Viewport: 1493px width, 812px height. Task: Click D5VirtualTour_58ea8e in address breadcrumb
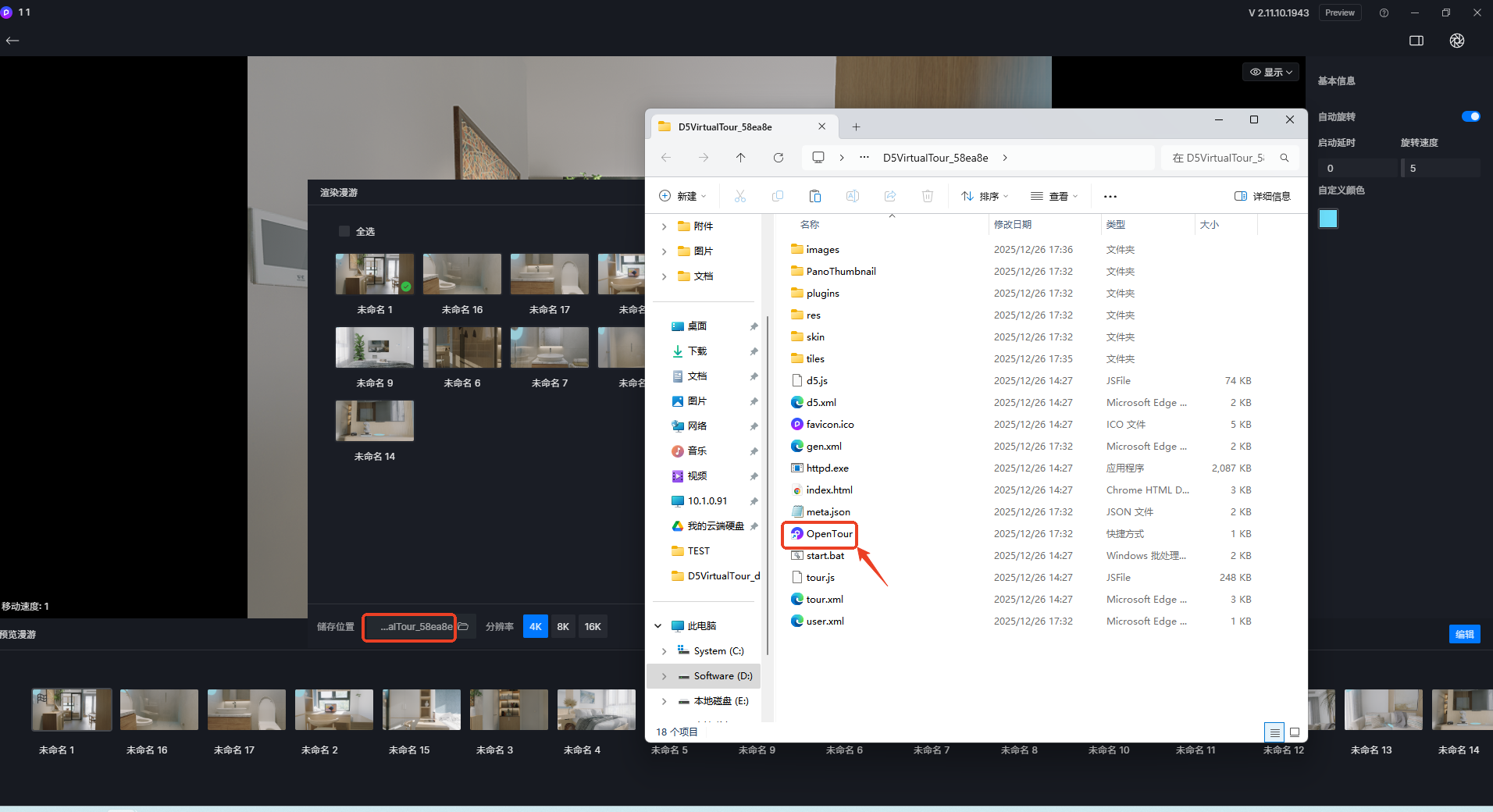935,158
